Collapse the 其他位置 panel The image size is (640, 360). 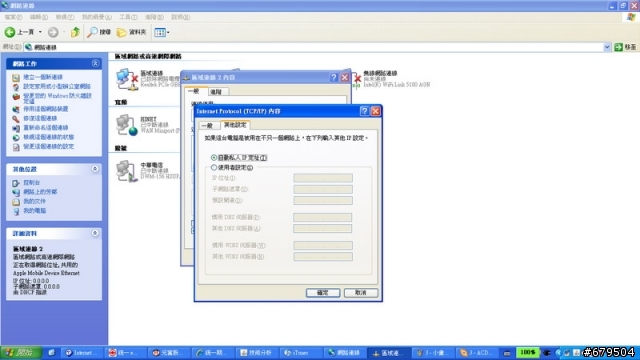click(95, 169)
